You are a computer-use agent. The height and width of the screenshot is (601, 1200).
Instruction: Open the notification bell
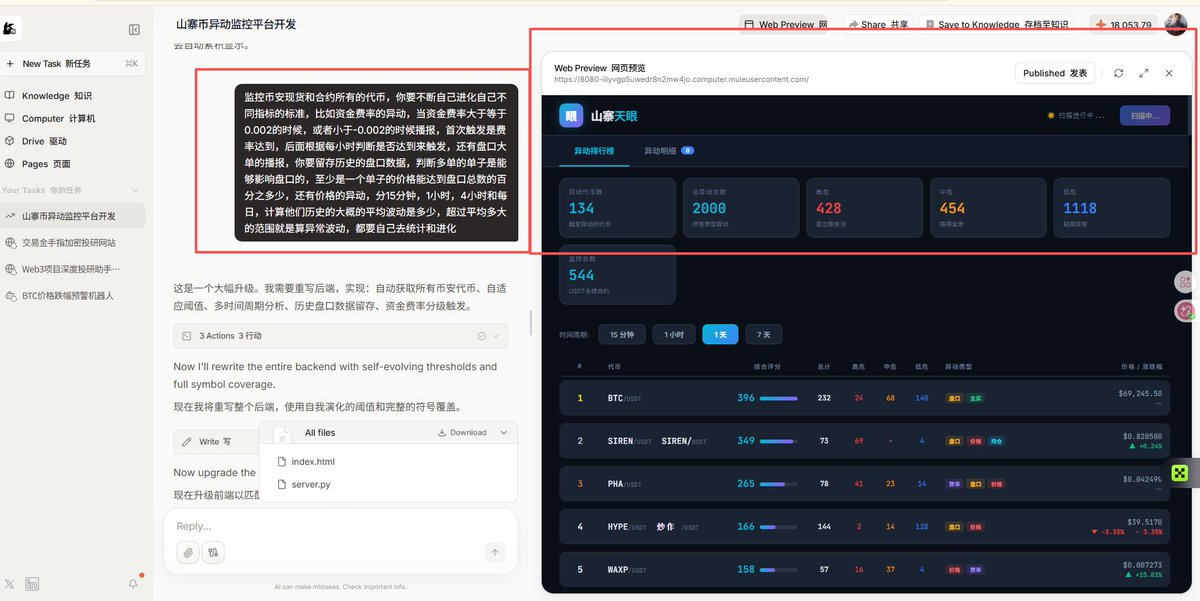pos(132,583)
